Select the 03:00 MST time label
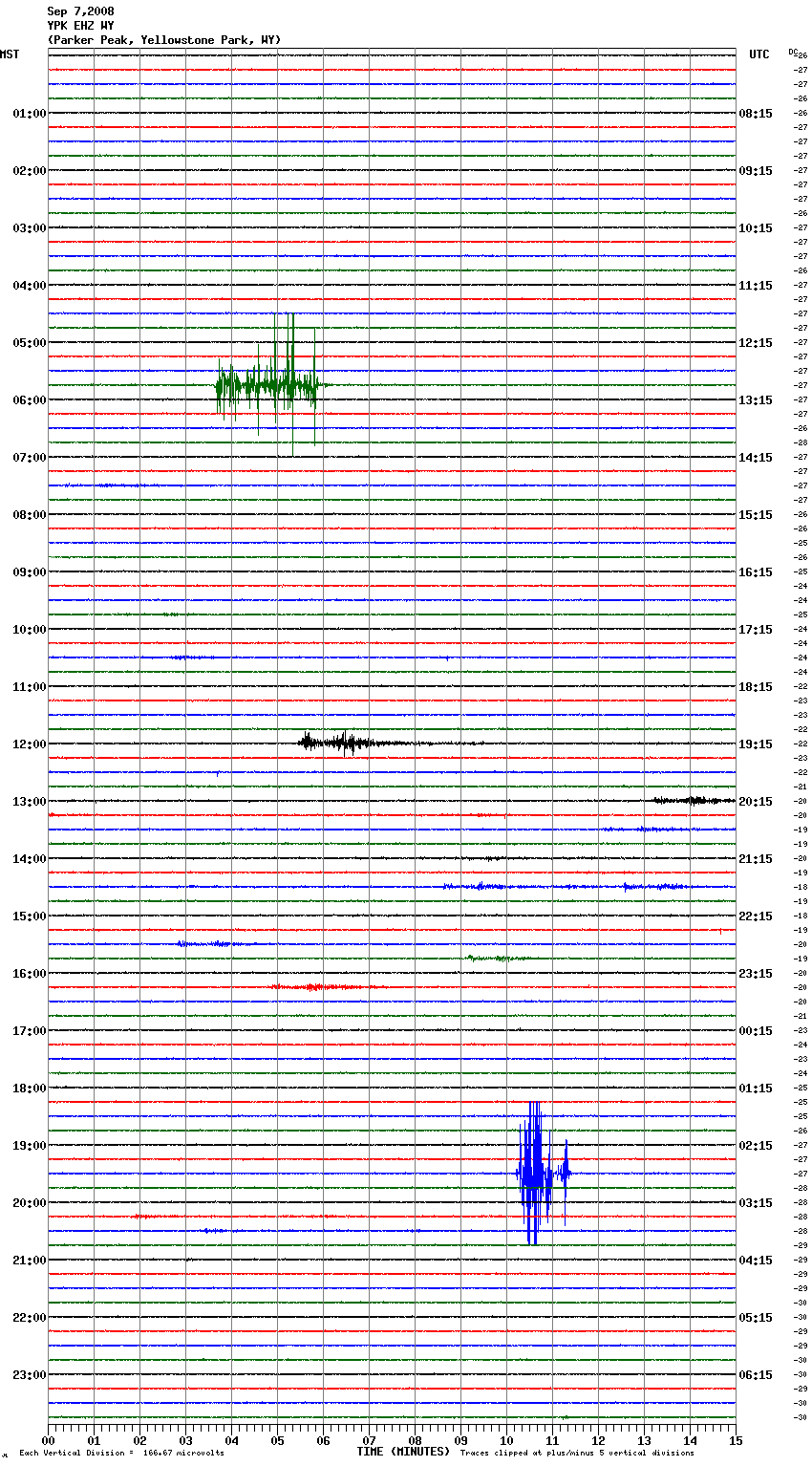812x1466 pixels. (x=29, y=228)
